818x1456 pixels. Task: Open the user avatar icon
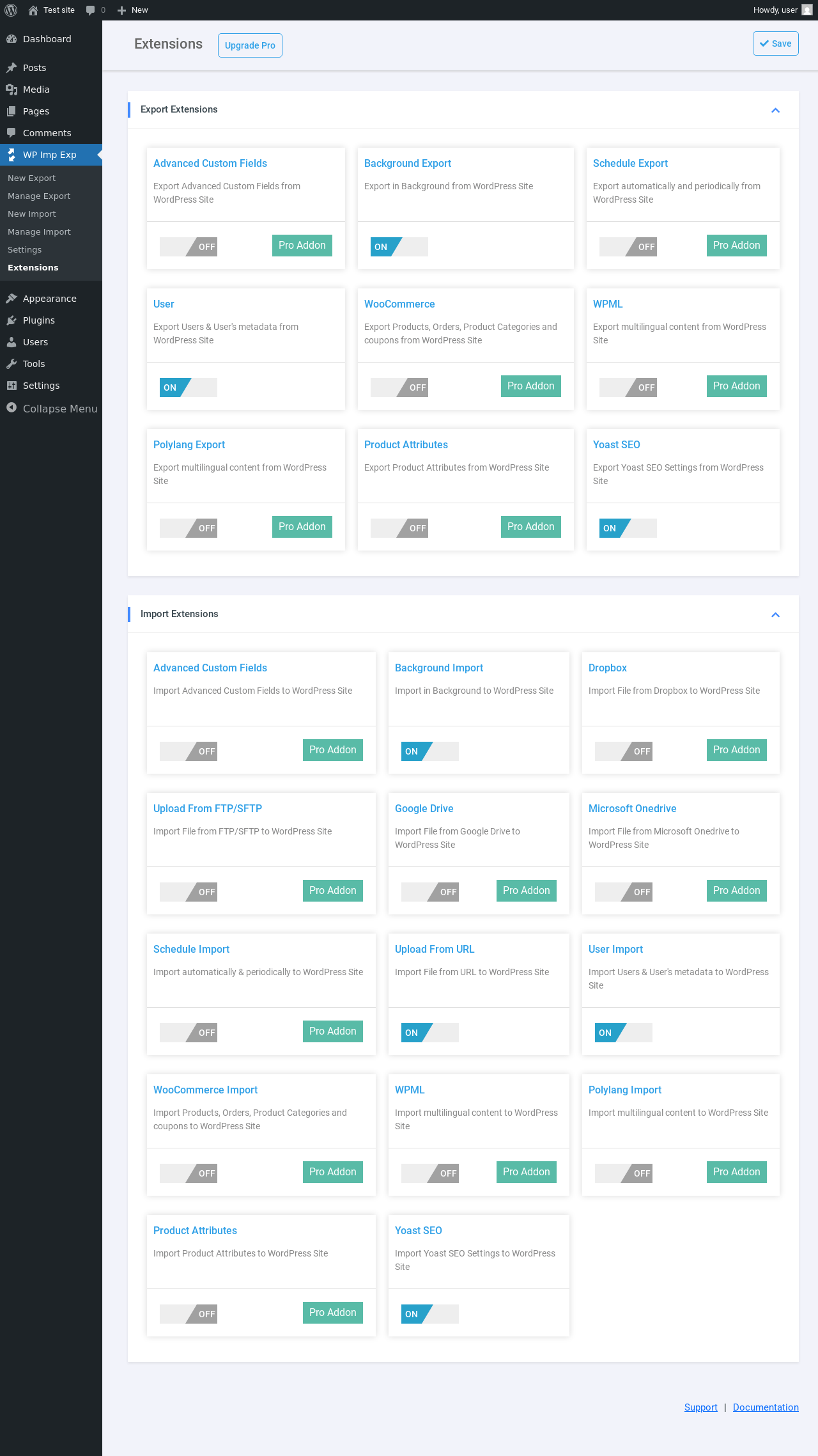coord(806,10)
